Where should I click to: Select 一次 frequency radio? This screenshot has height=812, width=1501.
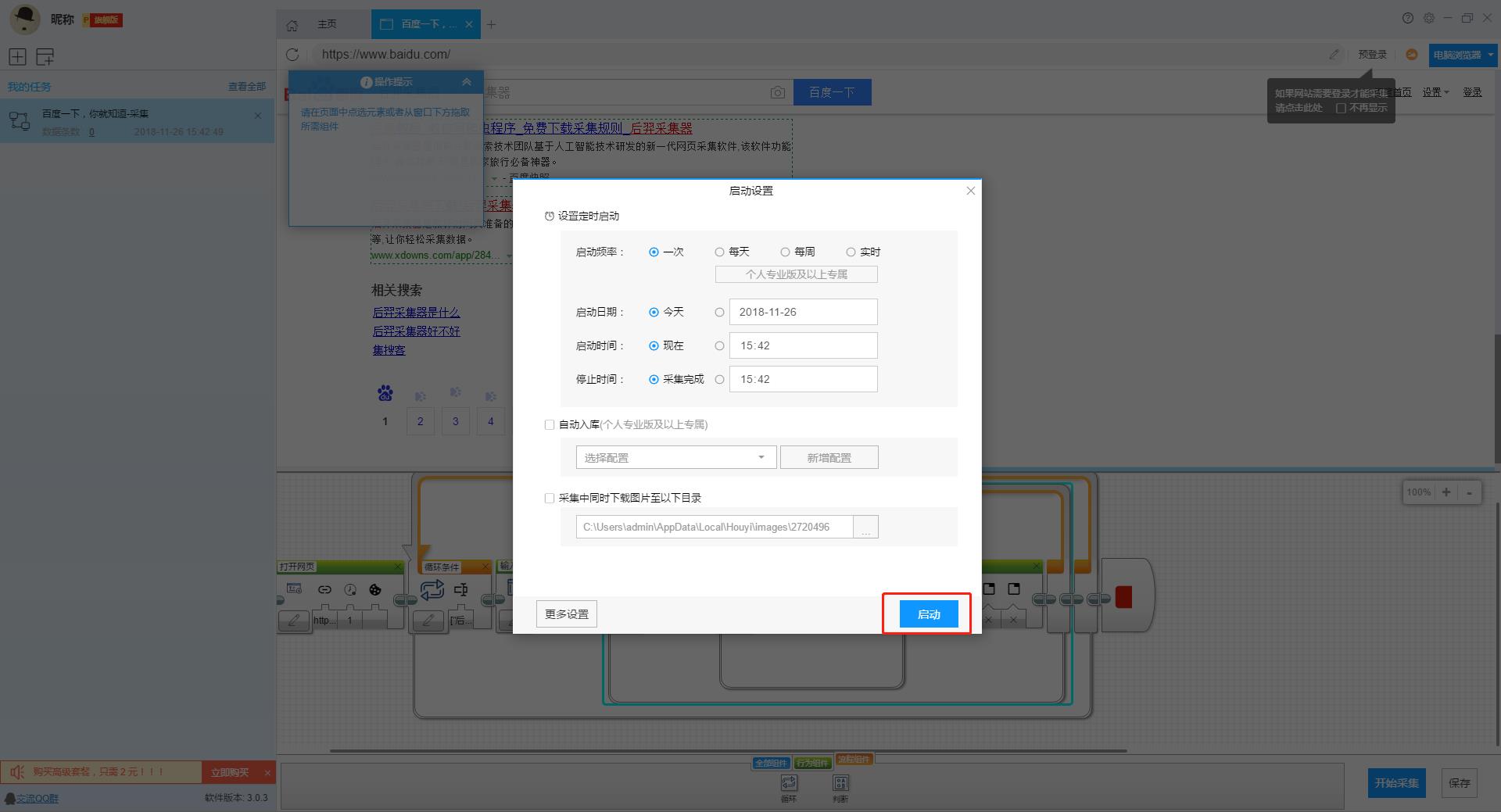click(654, 252)
